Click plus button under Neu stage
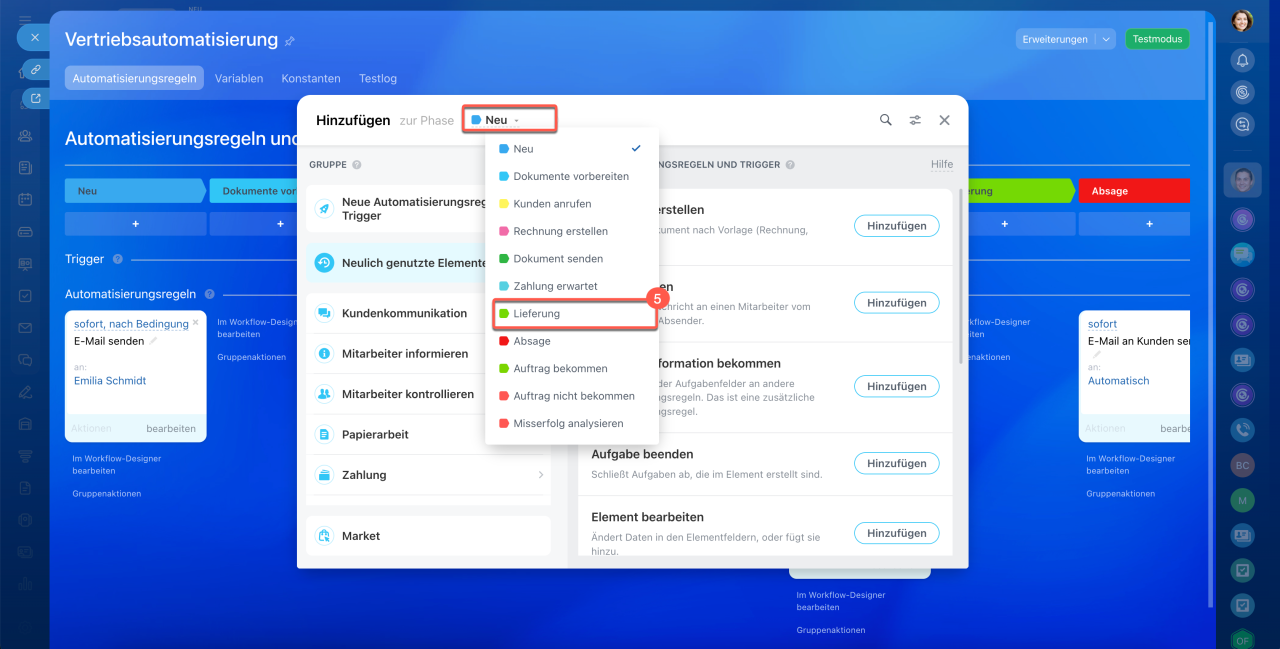 pyautogui.click(x=136, y=224)
